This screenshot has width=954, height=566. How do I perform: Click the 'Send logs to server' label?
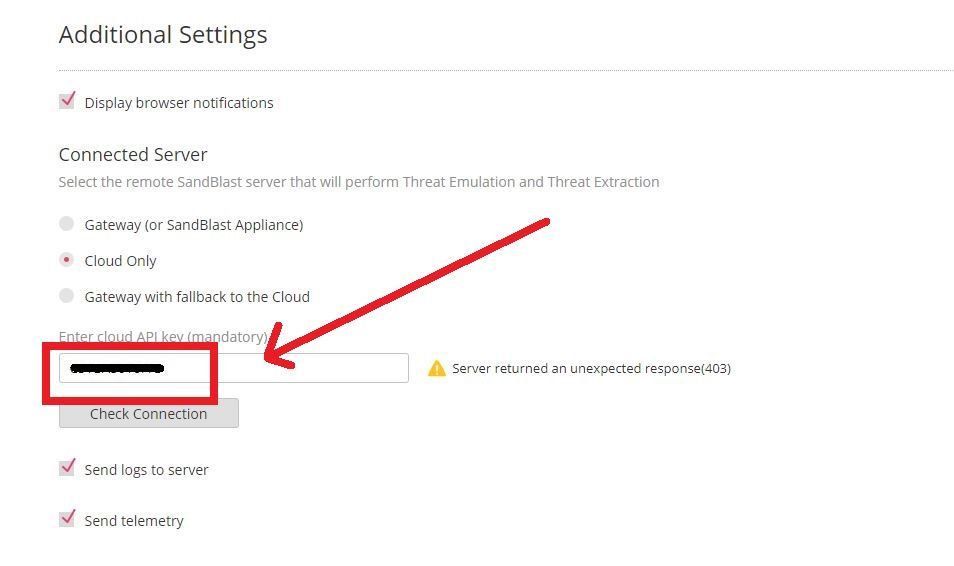coord(147,470)
